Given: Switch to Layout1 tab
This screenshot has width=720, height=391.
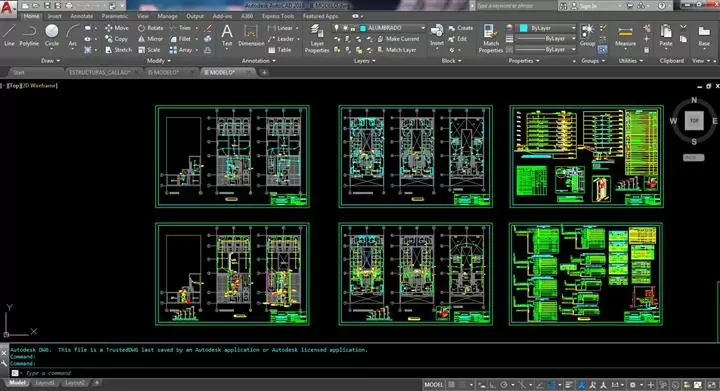Looking at the screenshot, I should tap(45, 383).
